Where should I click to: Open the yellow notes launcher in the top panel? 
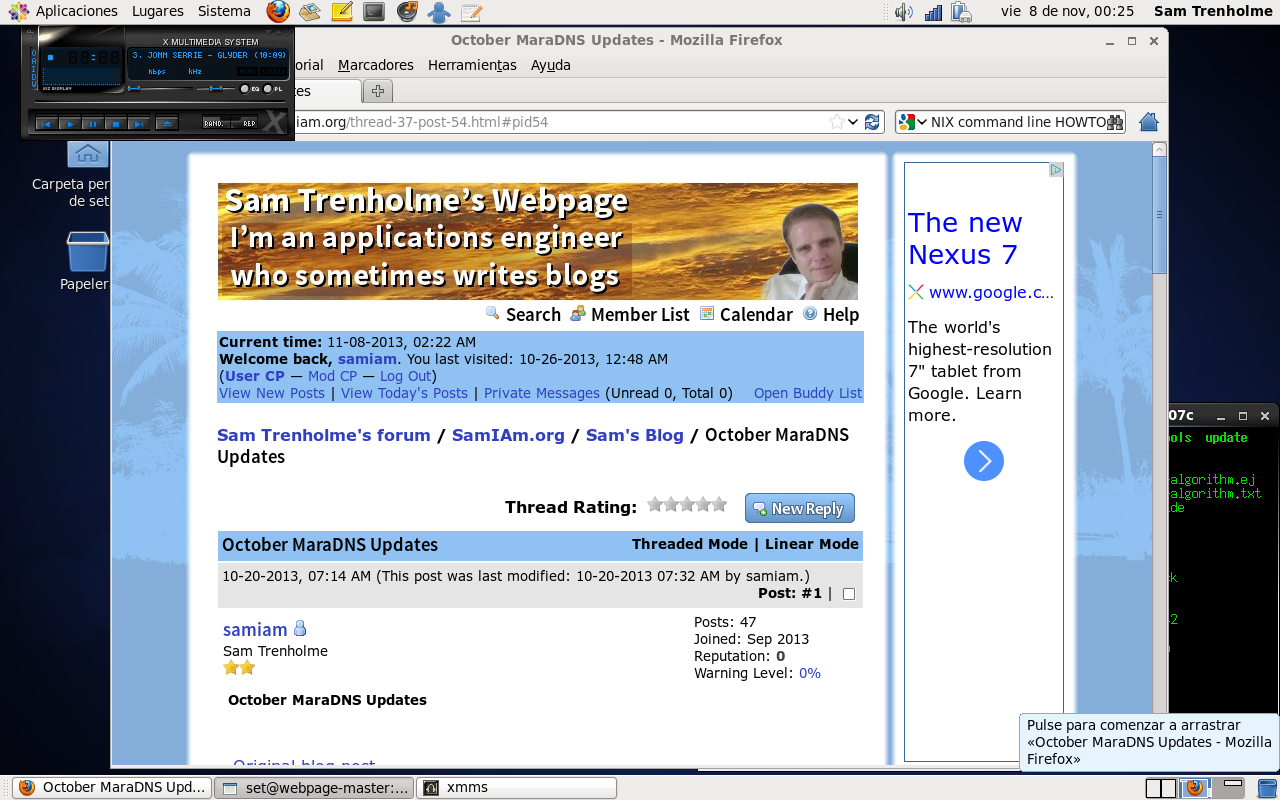click(x=342, y=11)
